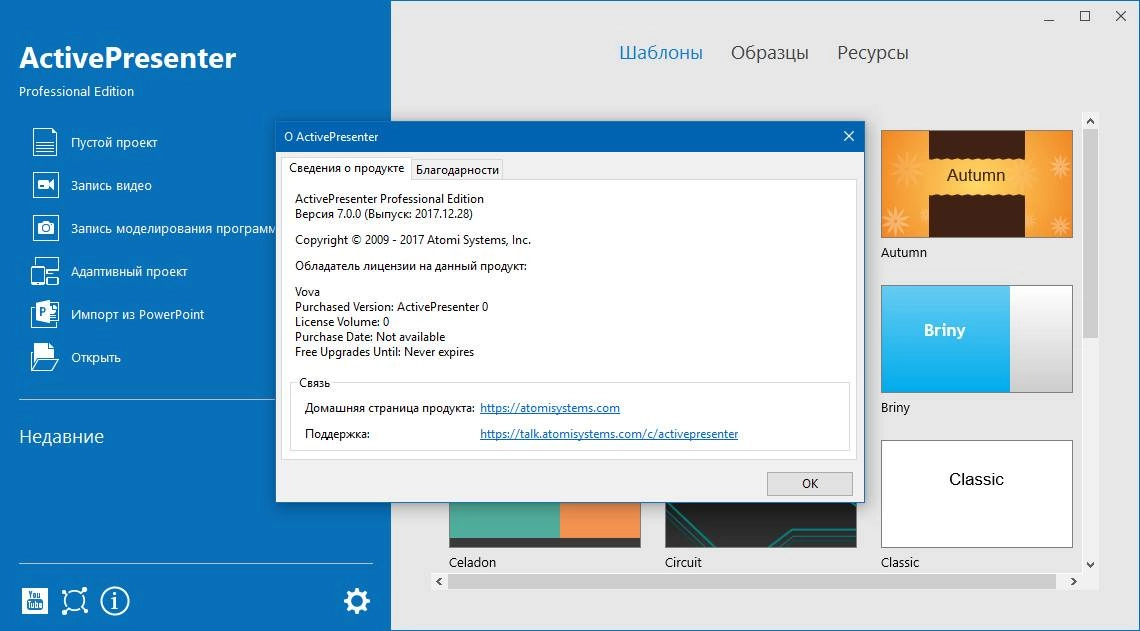Click the templates vertical scrollbar thumb
Viewport: 1140px width, 631px height.
click(1090, 233)
